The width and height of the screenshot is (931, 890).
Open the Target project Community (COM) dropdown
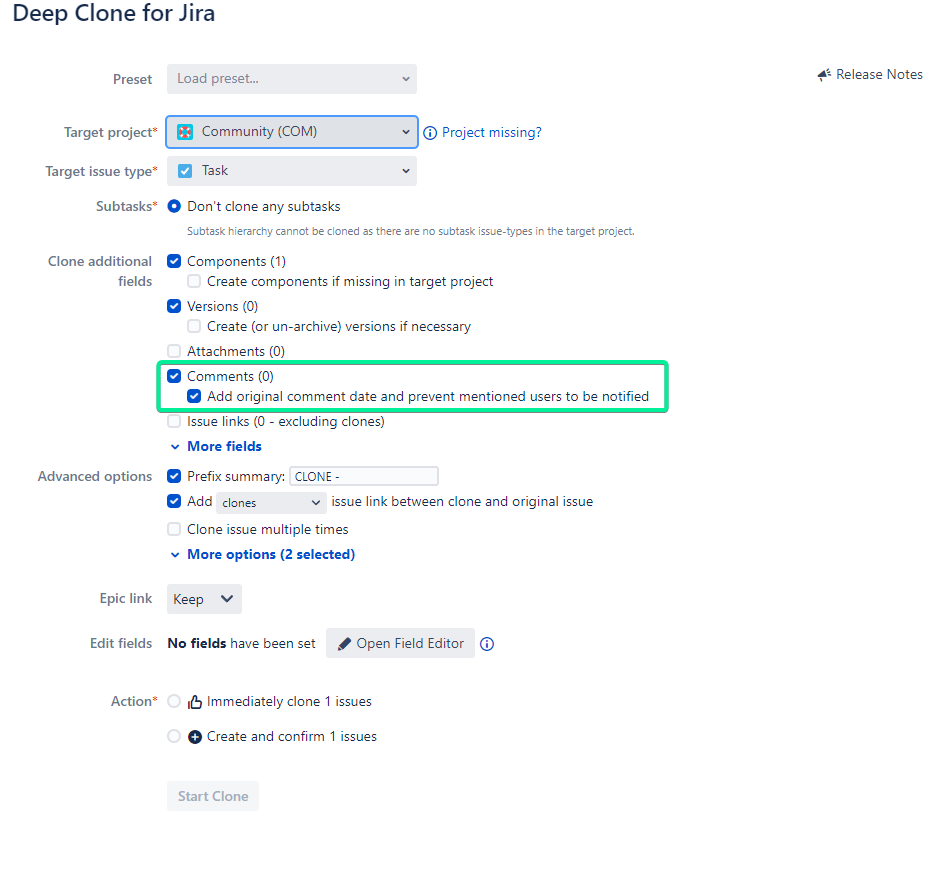292,132
